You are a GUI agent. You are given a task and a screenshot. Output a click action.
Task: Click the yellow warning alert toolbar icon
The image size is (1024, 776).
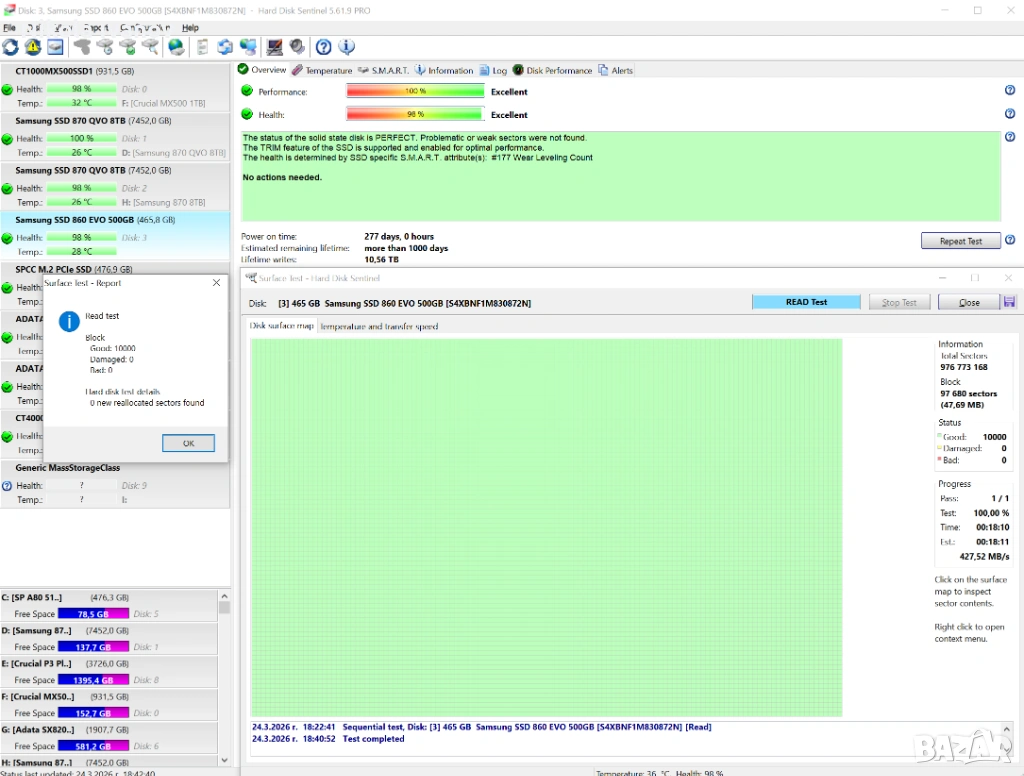click(33, 47)
